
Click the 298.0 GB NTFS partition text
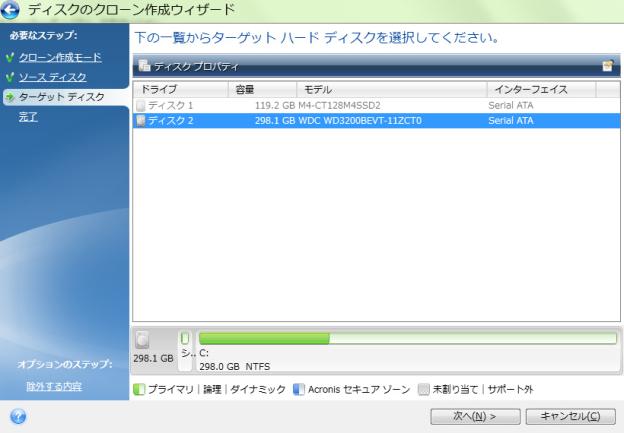coord(235,367)
